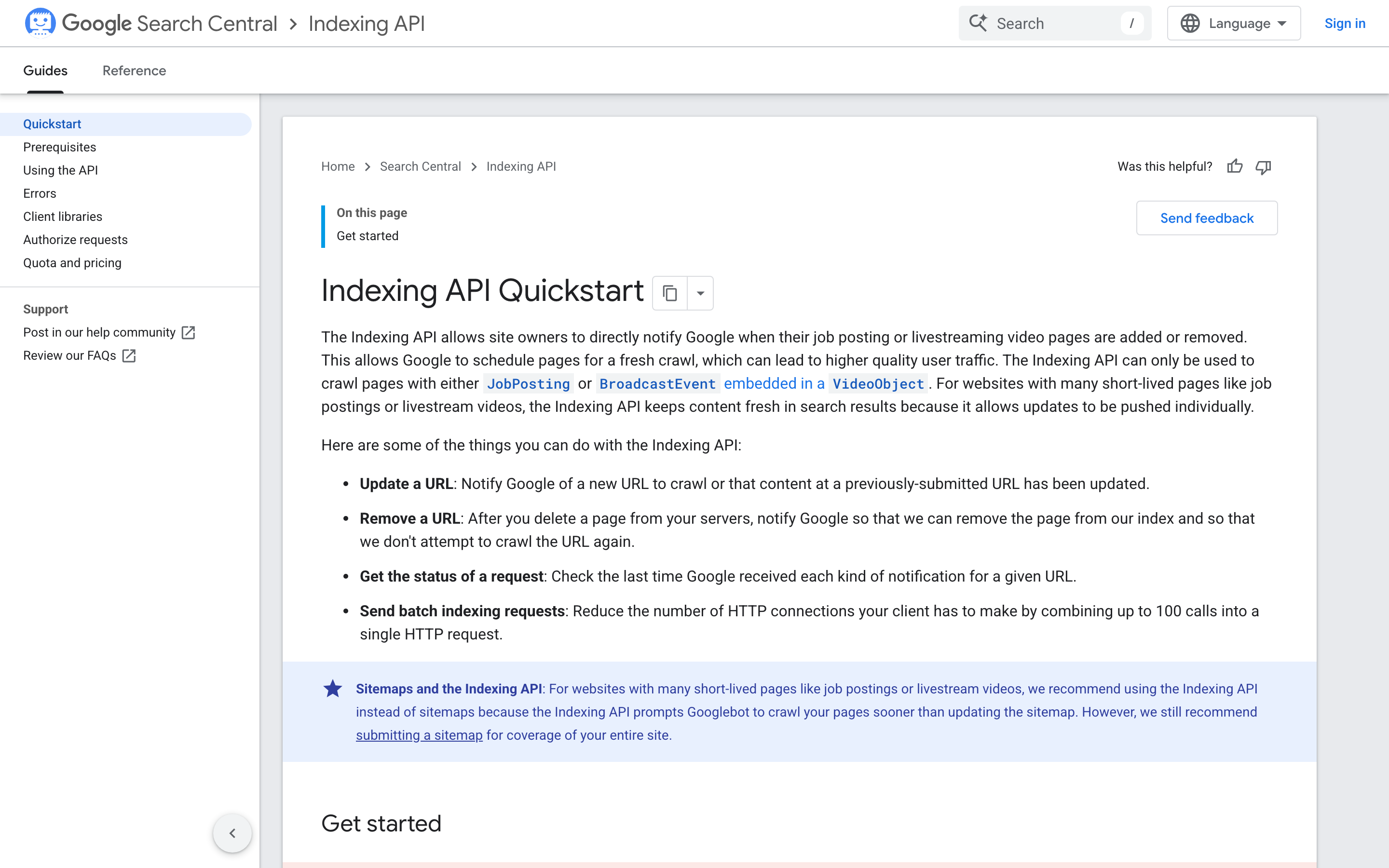The image size is (1389, 868).
Task: Open the JobPosting link
Action: point(528,383)
